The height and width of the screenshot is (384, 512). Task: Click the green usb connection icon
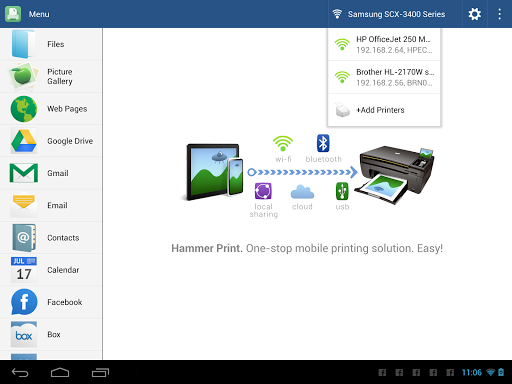tap(342, 191)
